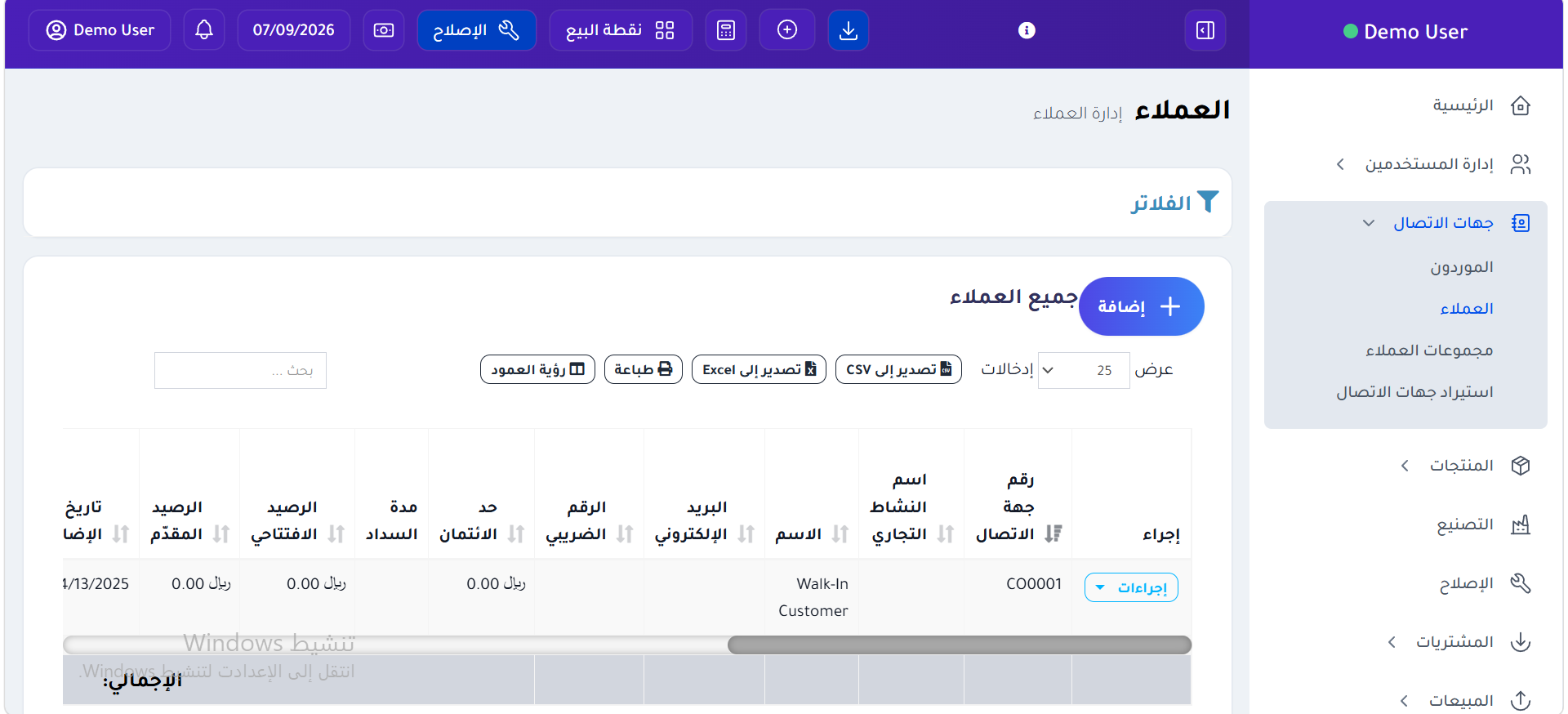Collapse جهات الاتصال submenu chevron
The height and width of the screenshot is (714, 1568).
click(x=1369, y=223)
